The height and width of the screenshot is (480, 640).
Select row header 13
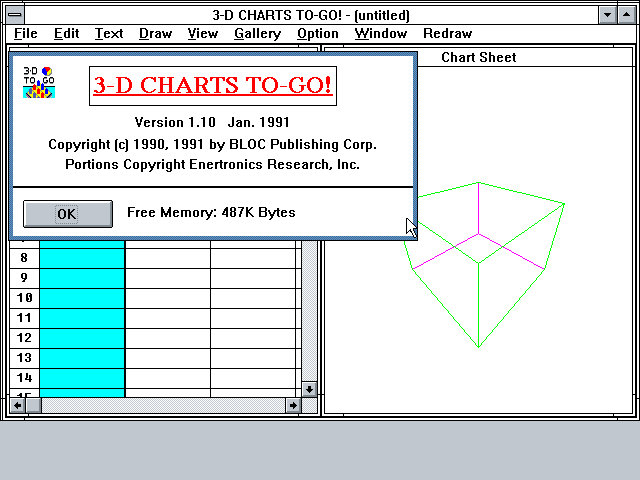24,358
